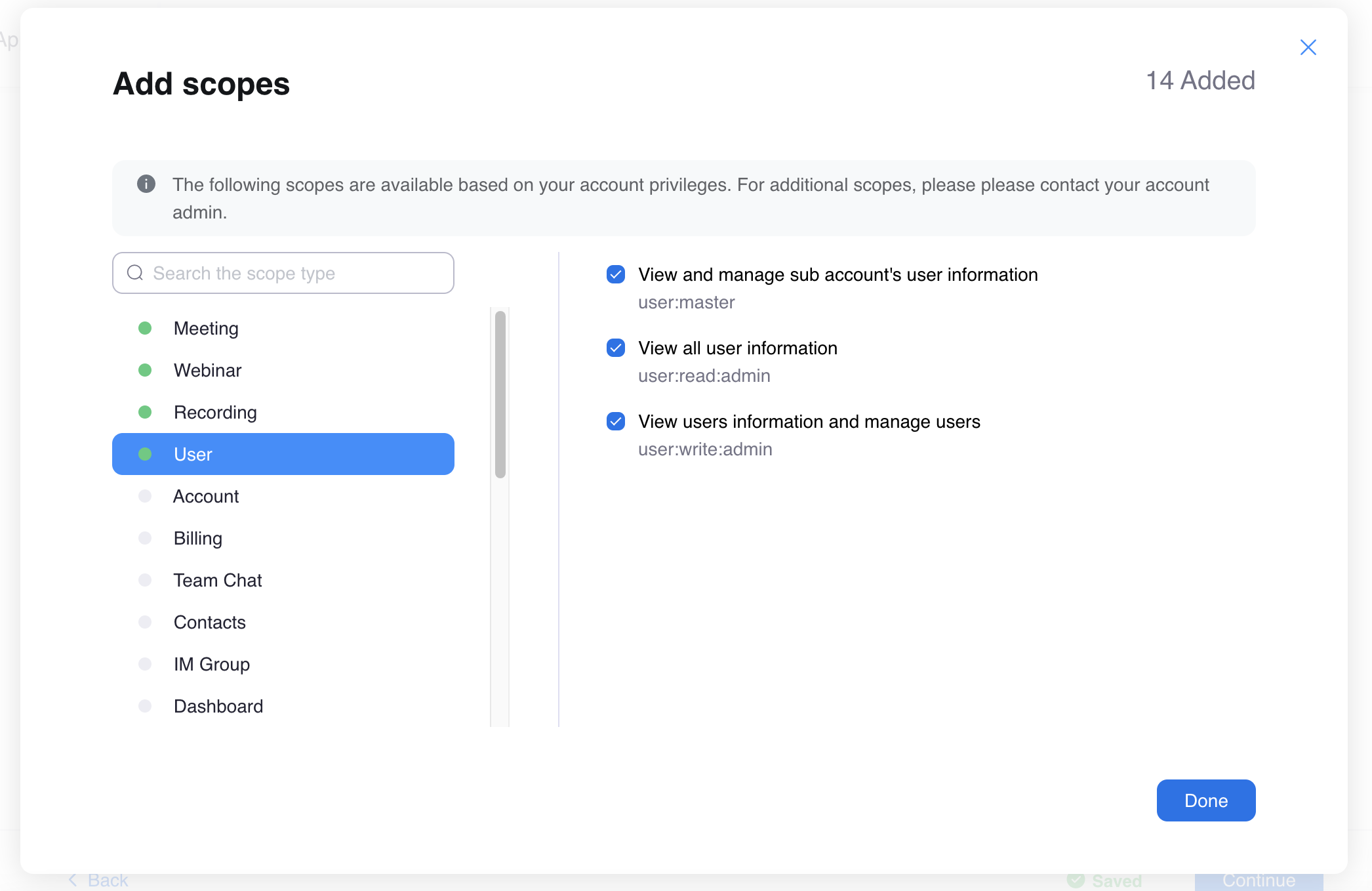Click the green dot beside Recording
Image resolution: width=1372 pixels, height=891 pixels.
145,412
